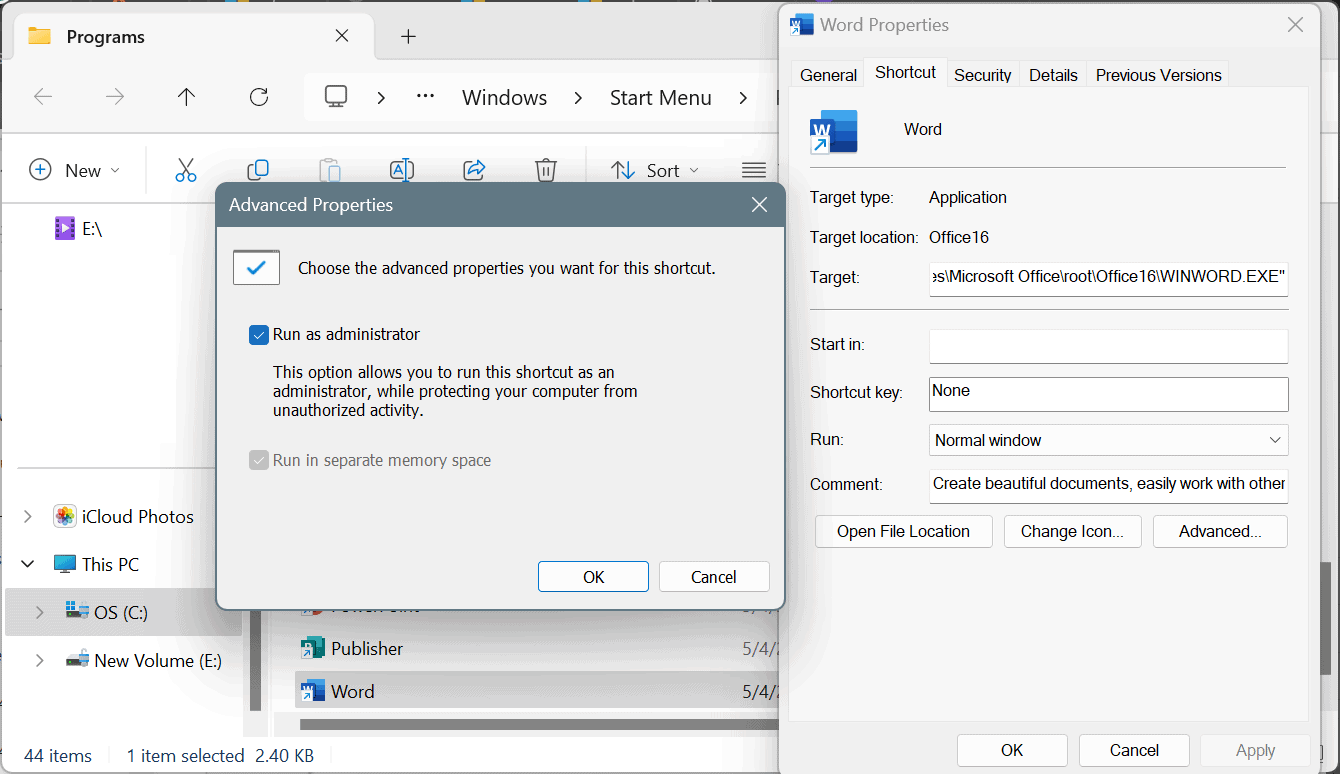This screenshot has width=1340, height=774.
Task: Click the This PC monitor icon in address bar
Action: pyautogui.click(x=336, y=97)
